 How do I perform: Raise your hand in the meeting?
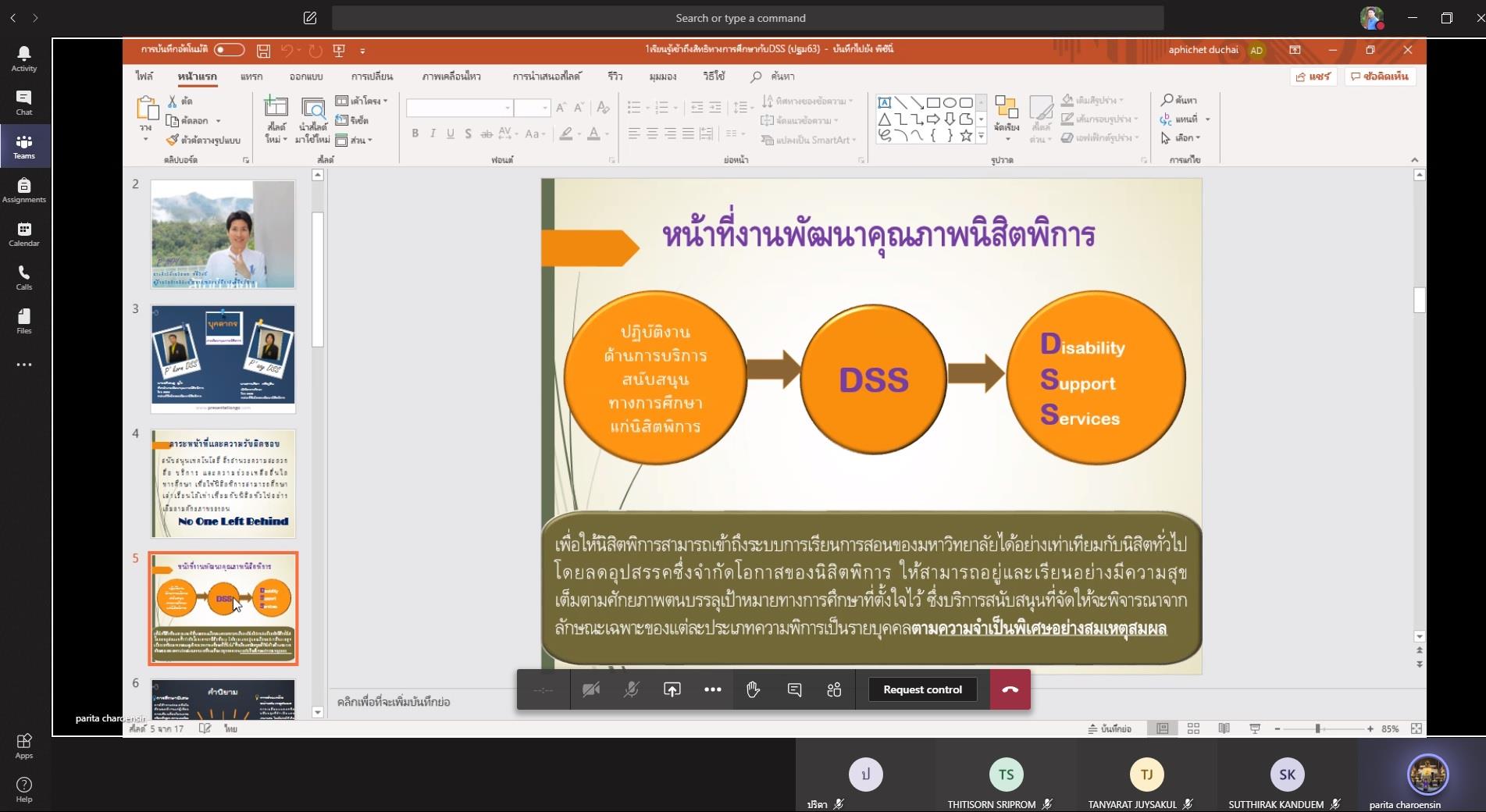click(753, 689)
